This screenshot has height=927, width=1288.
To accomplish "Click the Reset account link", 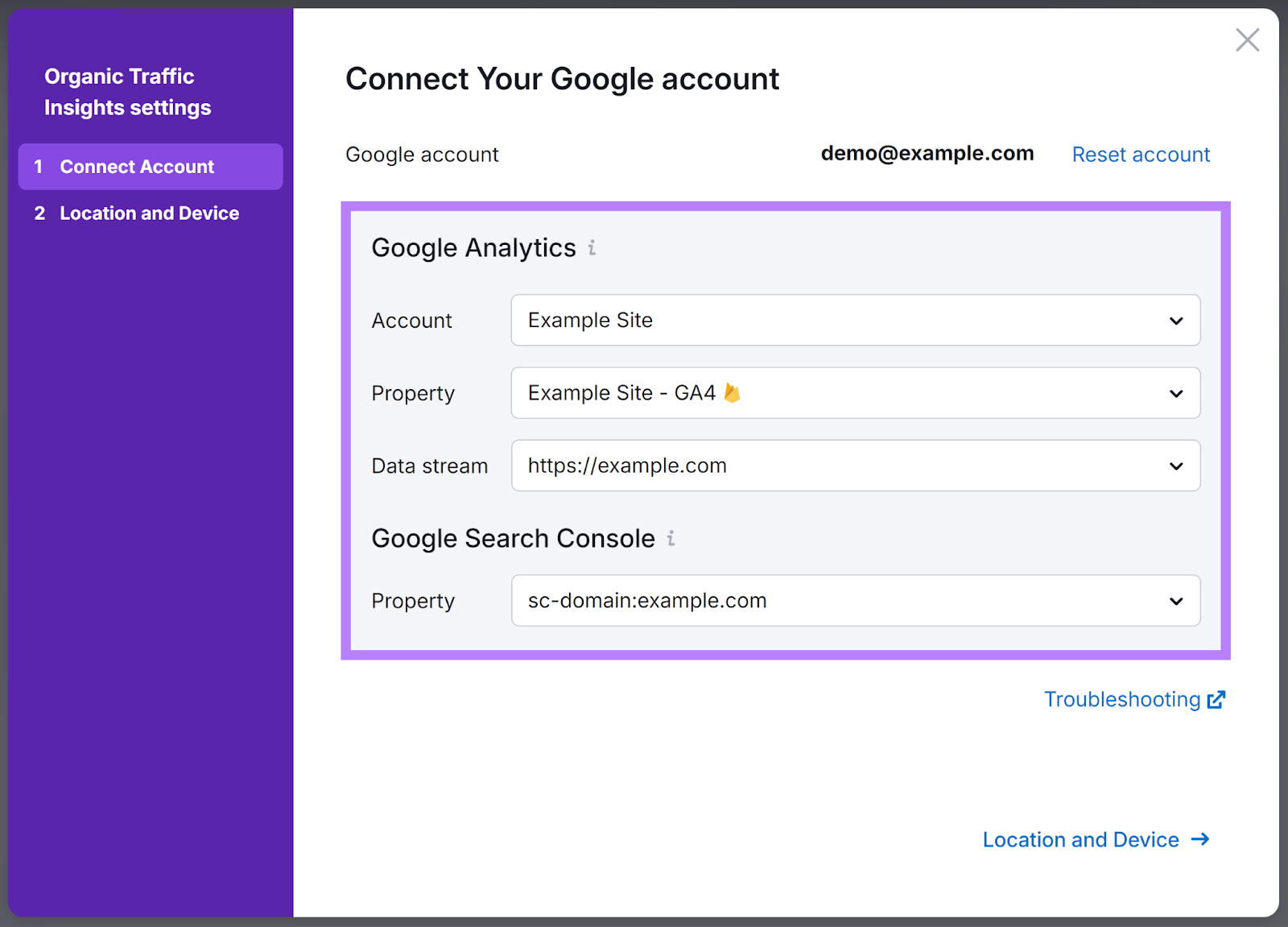I will point(1141,154).
